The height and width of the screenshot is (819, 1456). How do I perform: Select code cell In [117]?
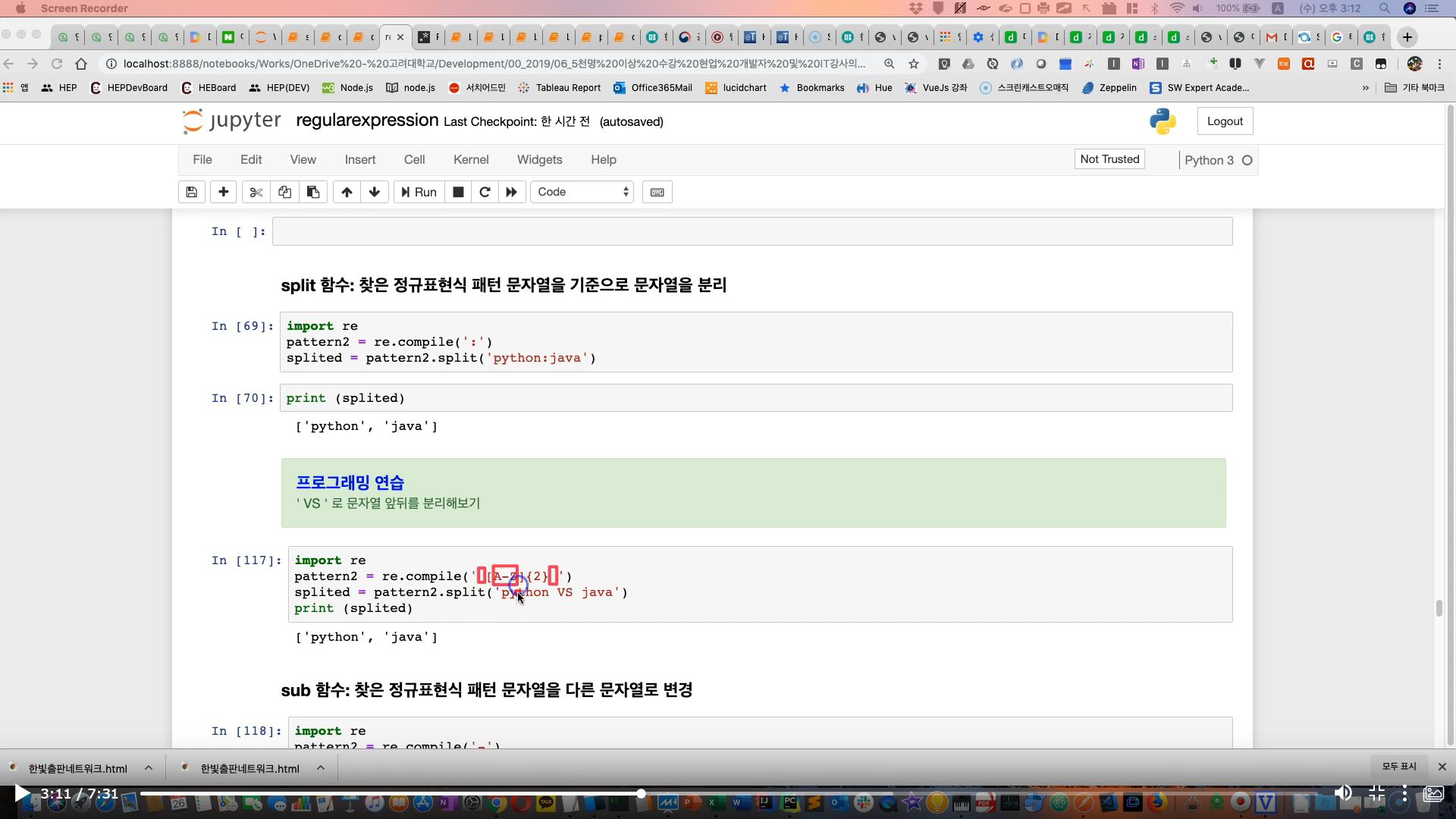[x=761, y=584]
